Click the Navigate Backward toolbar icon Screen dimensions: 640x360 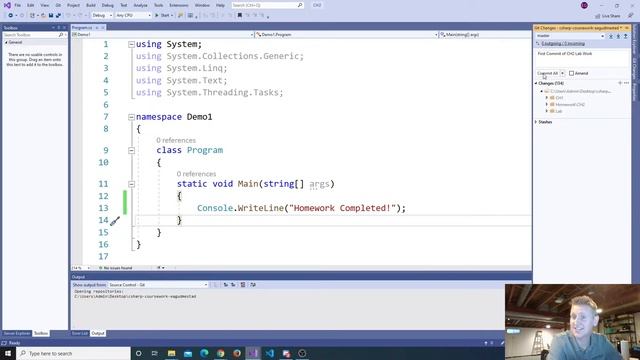click(11, 16)
